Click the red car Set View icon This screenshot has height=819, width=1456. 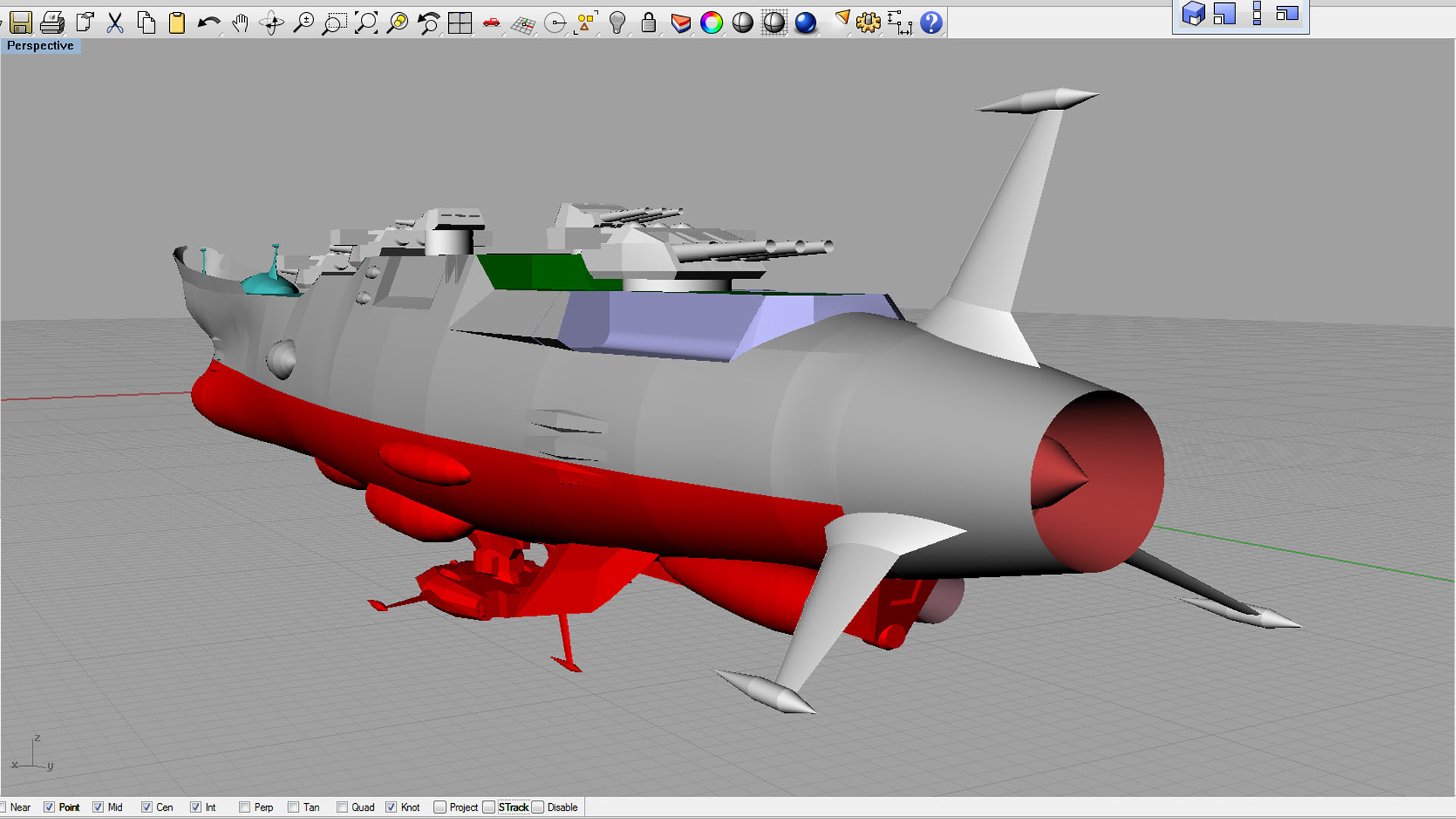pos(491,23)
